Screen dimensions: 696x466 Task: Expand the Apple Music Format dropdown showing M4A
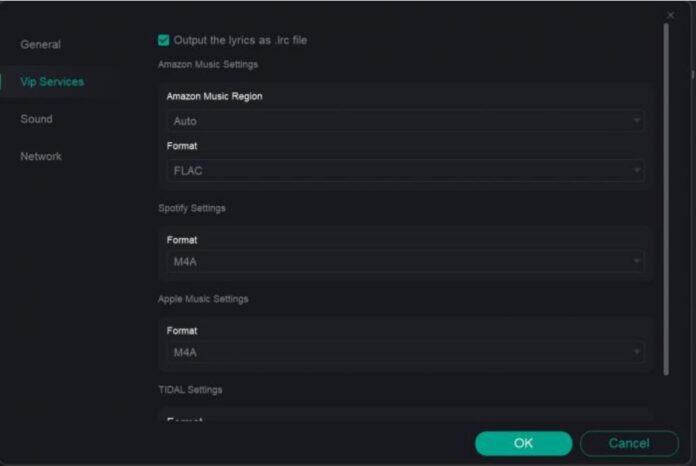(400, 352)
